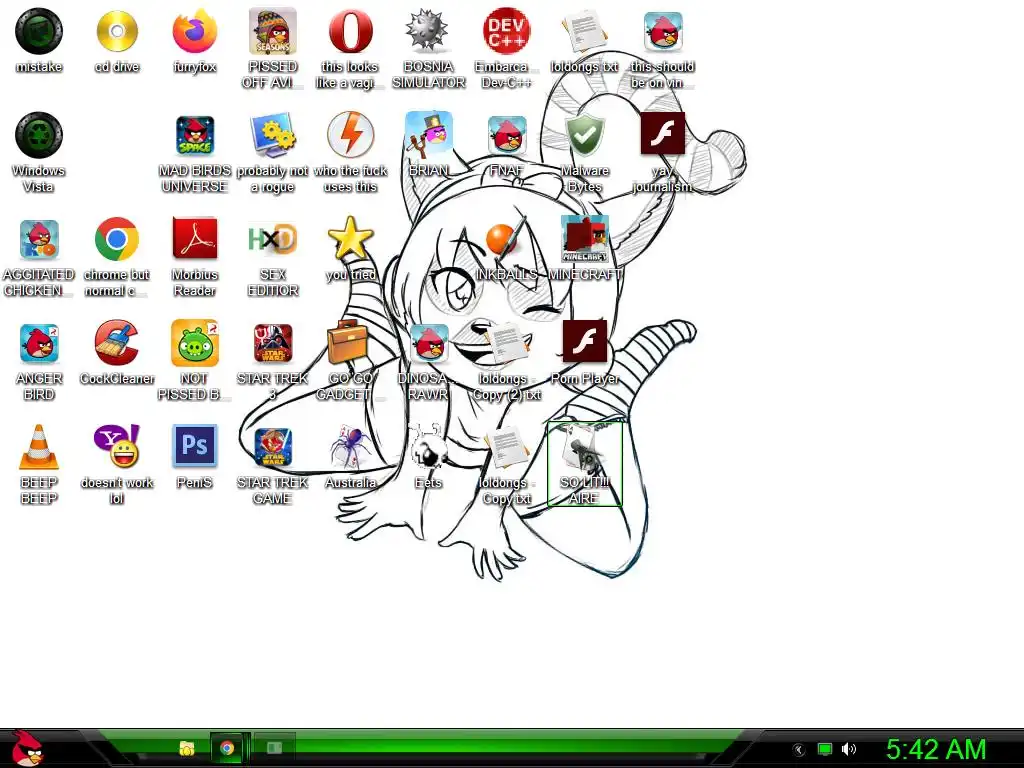Select the 'loldongs.txt' text file

[584, 31]
